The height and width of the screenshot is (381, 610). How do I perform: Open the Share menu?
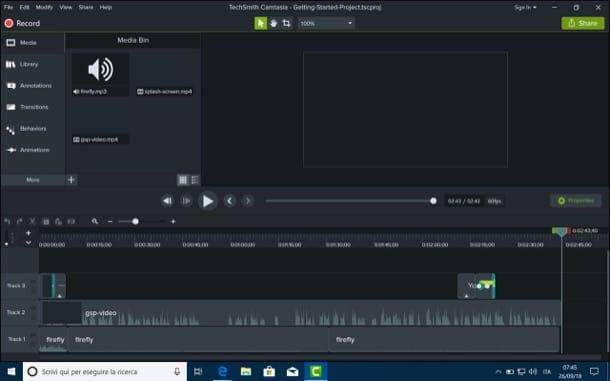86,7
